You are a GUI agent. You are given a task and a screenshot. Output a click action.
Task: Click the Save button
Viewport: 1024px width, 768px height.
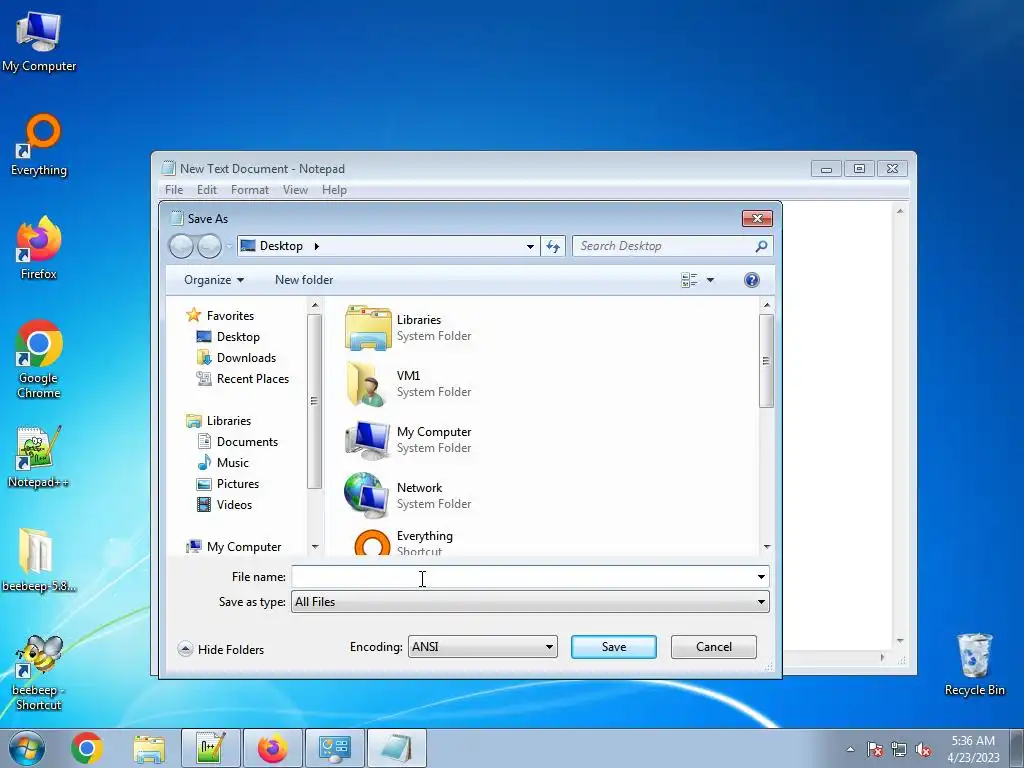click(x=614, y=647)
